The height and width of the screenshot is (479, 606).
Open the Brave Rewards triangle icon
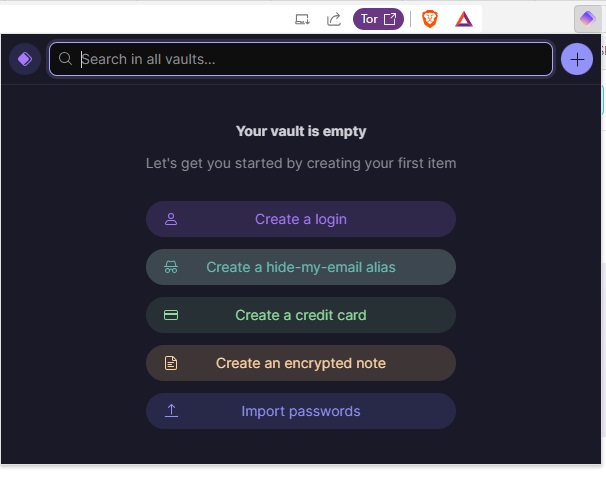click(463, 19)
